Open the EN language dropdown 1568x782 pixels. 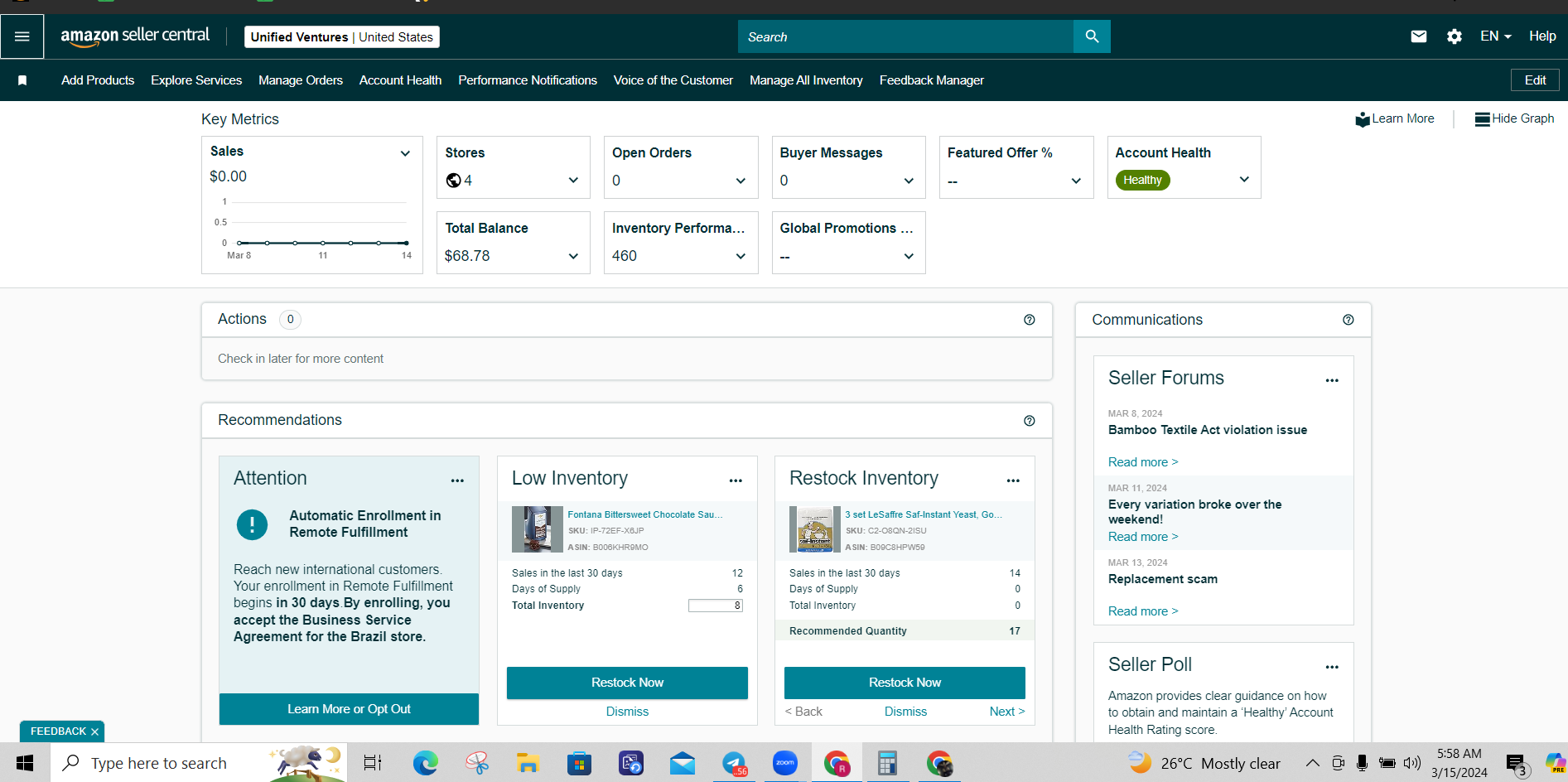[x=1496, y=36]
